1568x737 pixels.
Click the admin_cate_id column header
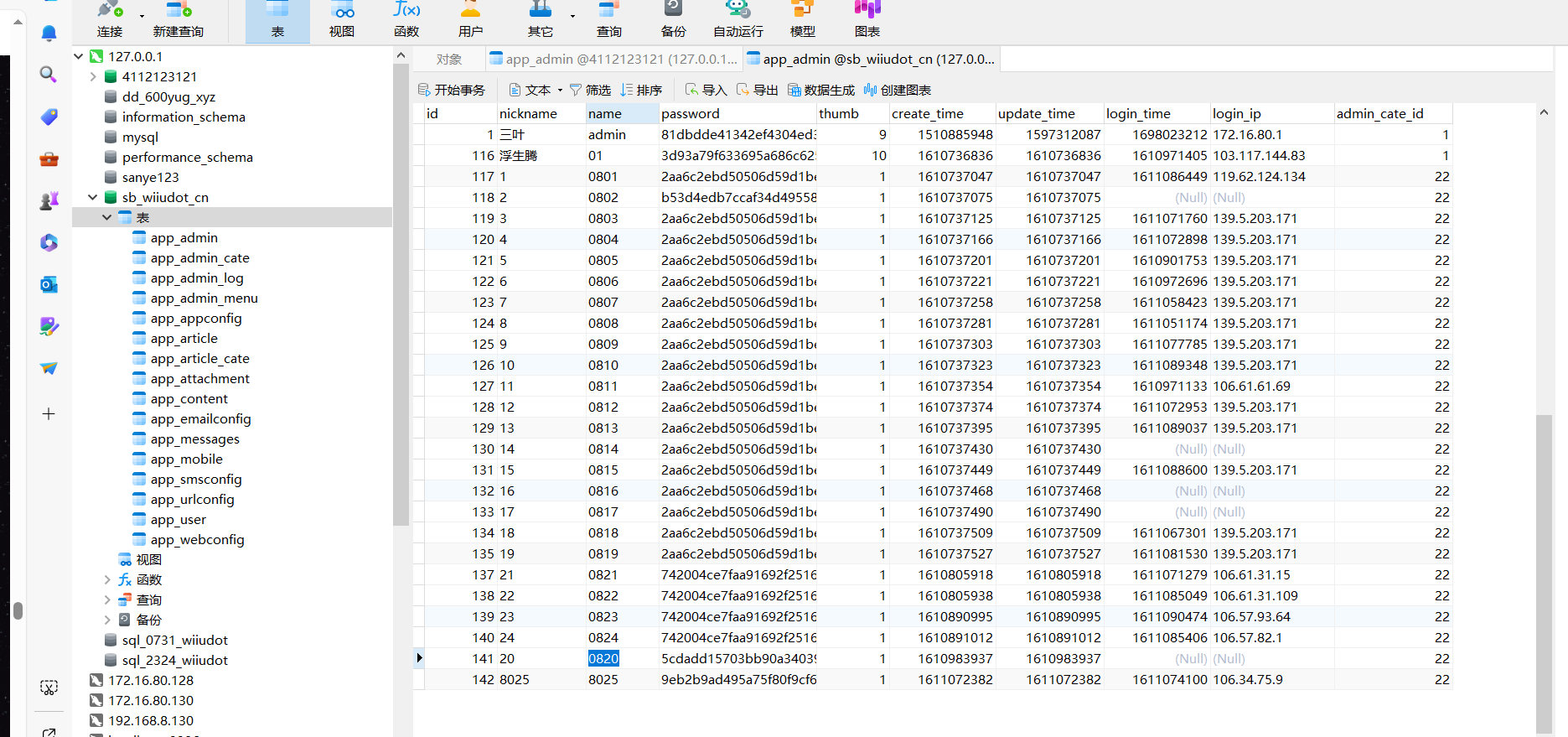point(1393,113)
